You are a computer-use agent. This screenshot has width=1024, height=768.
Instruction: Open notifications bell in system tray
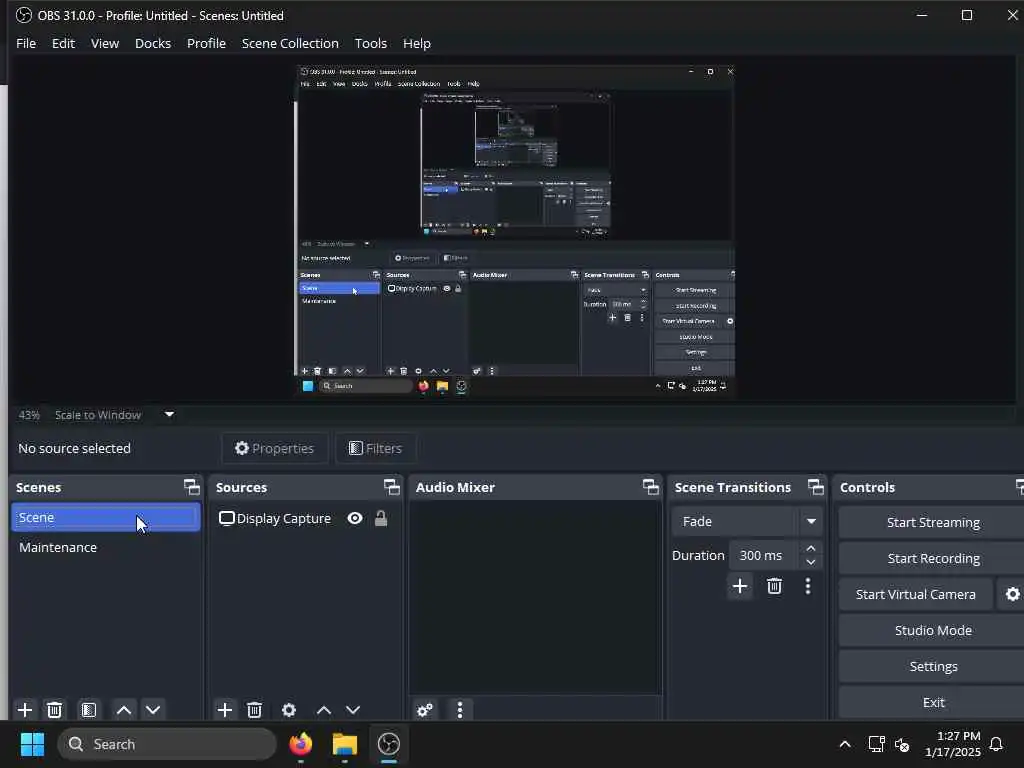[996, 744]
